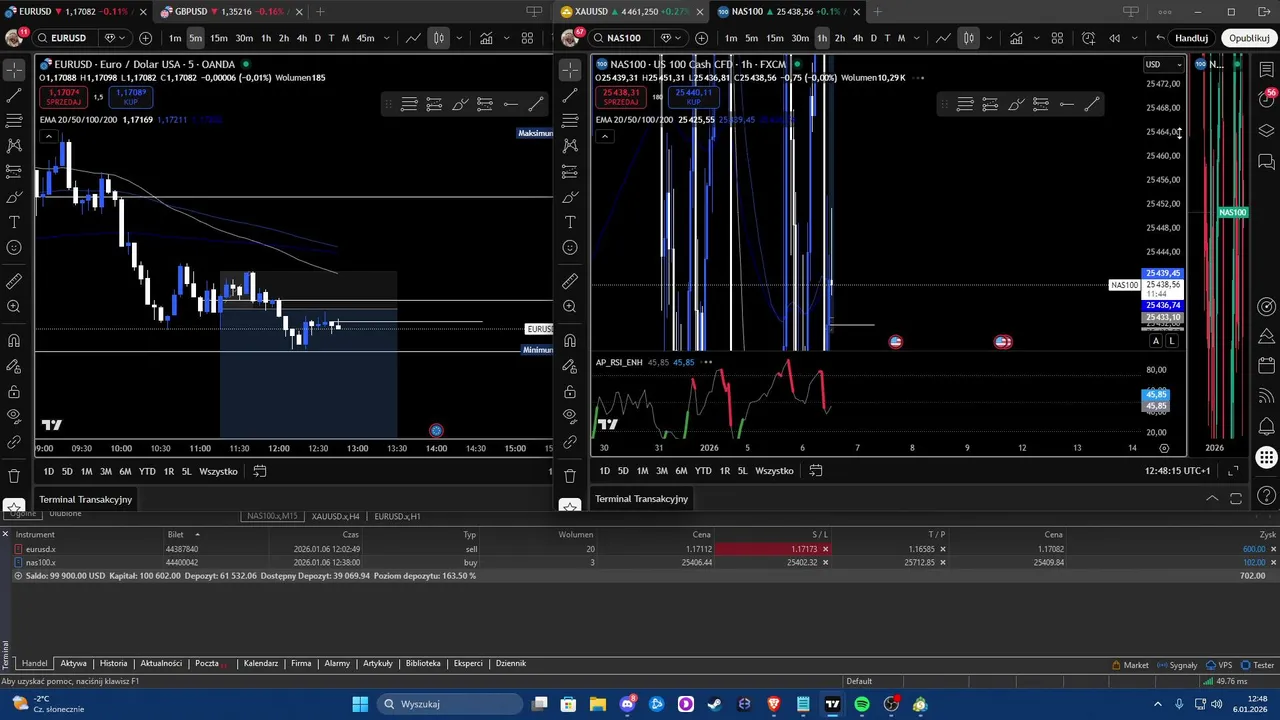Click the Opublikuj button

coord(1249,38)
